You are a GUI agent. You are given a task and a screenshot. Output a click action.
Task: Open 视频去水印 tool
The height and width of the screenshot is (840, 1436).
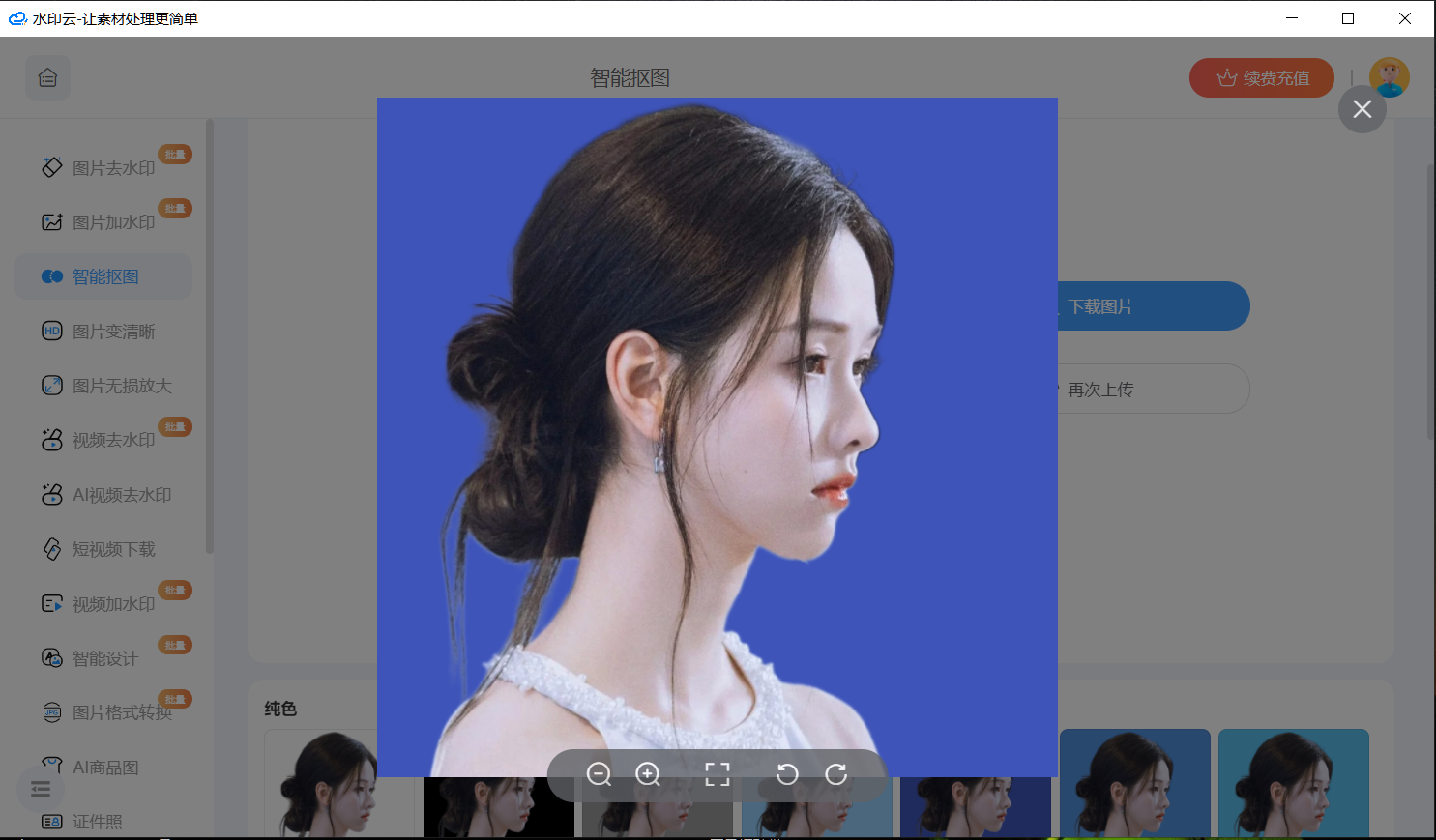click(112, 440)
